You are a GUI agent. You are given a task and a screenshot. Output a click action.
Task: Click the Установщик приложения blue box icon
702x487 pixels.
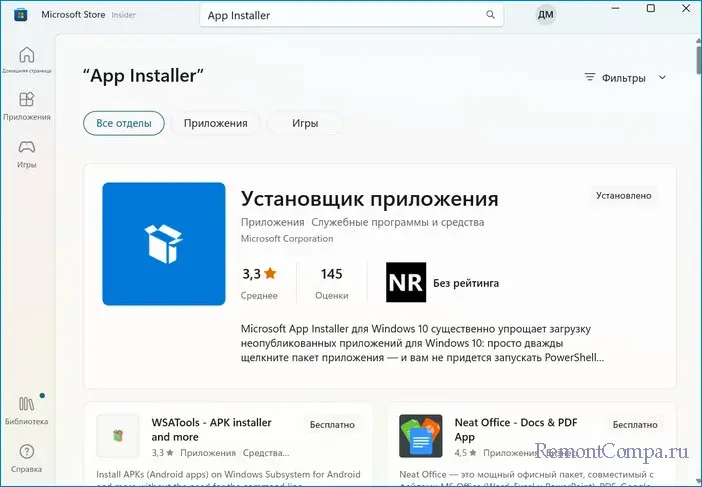[164, 244]
